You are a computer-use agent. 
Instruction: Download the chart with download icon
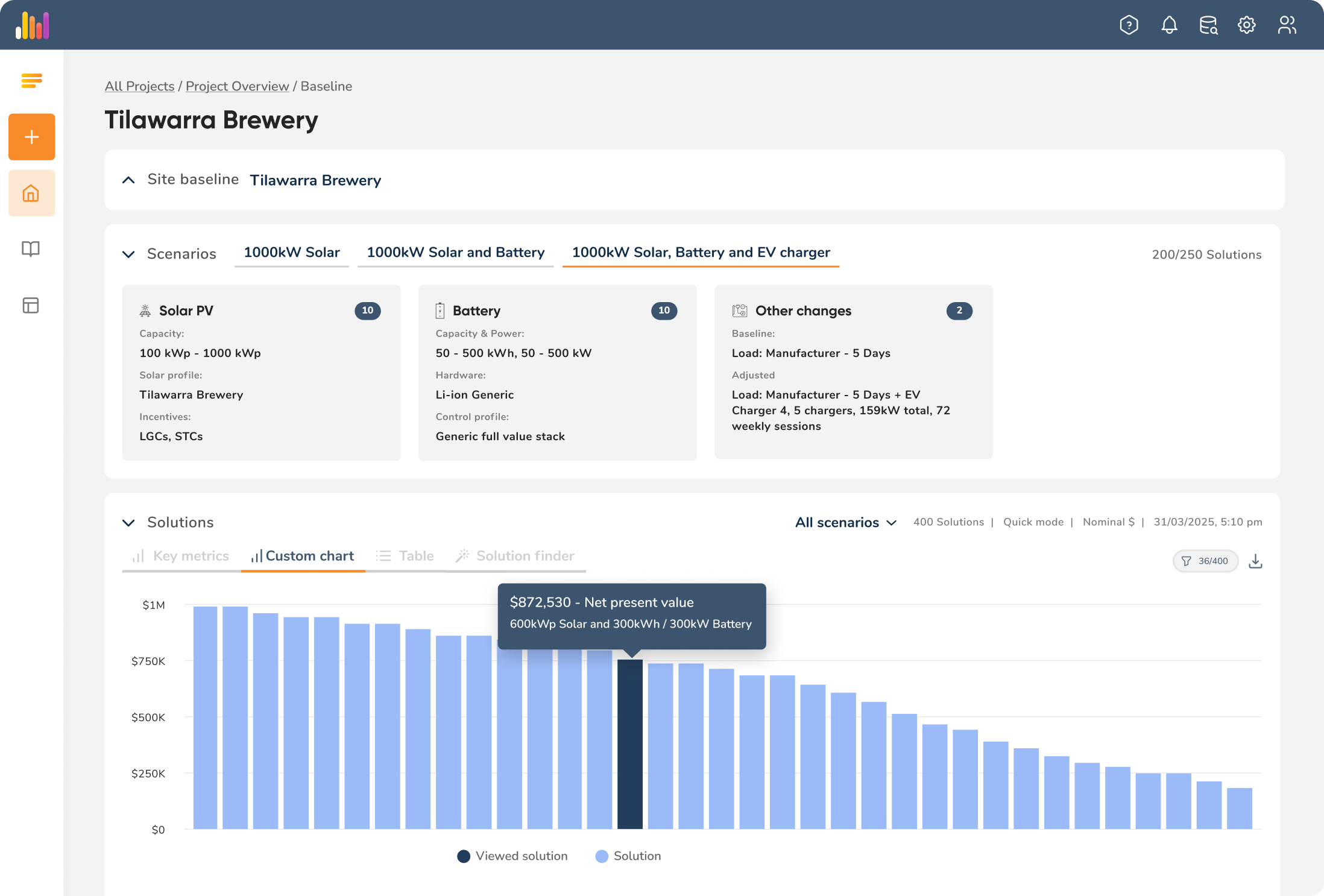point(1255,561)
